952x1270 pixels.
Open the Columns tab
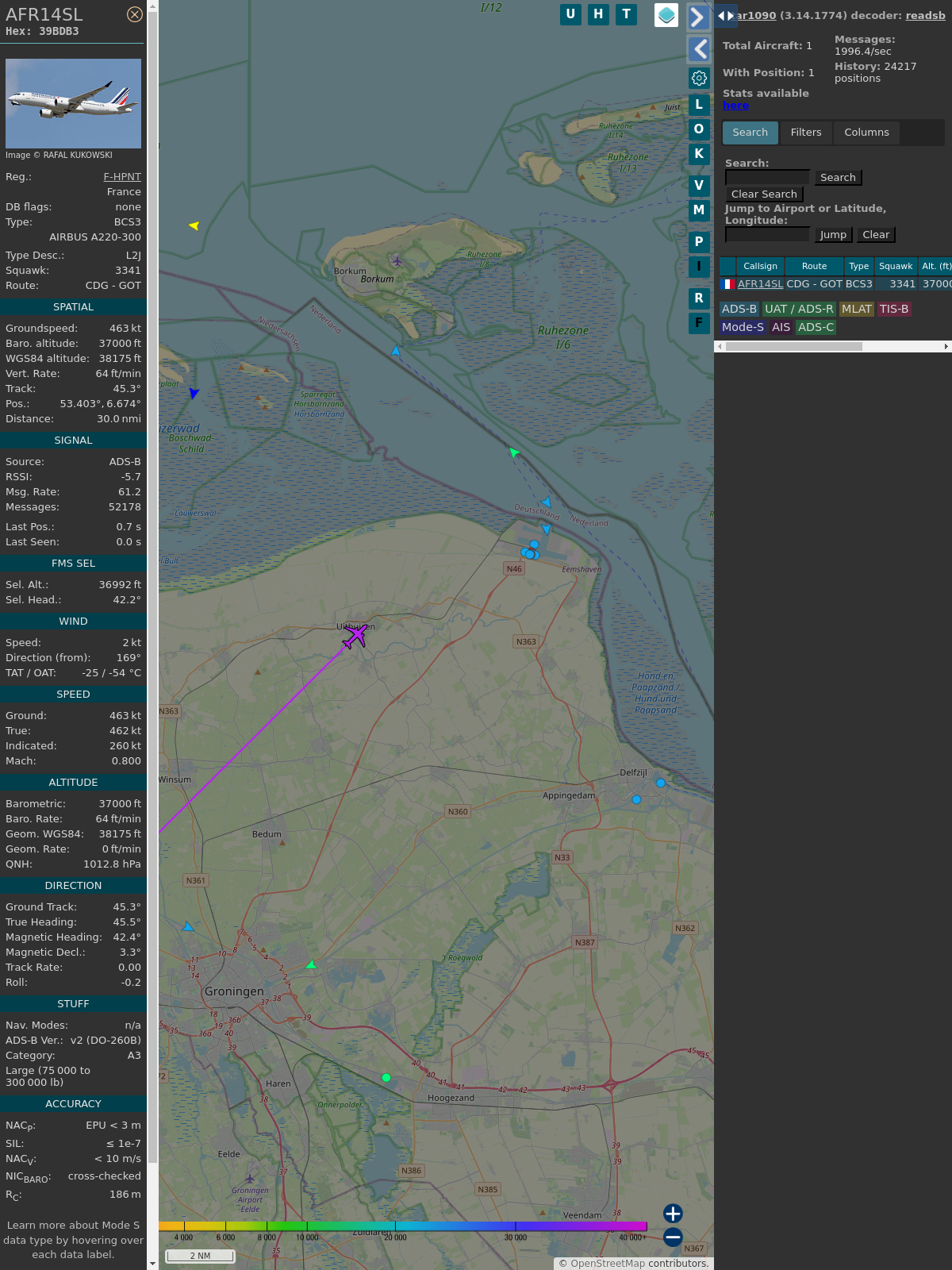click(x=866, y=133)
